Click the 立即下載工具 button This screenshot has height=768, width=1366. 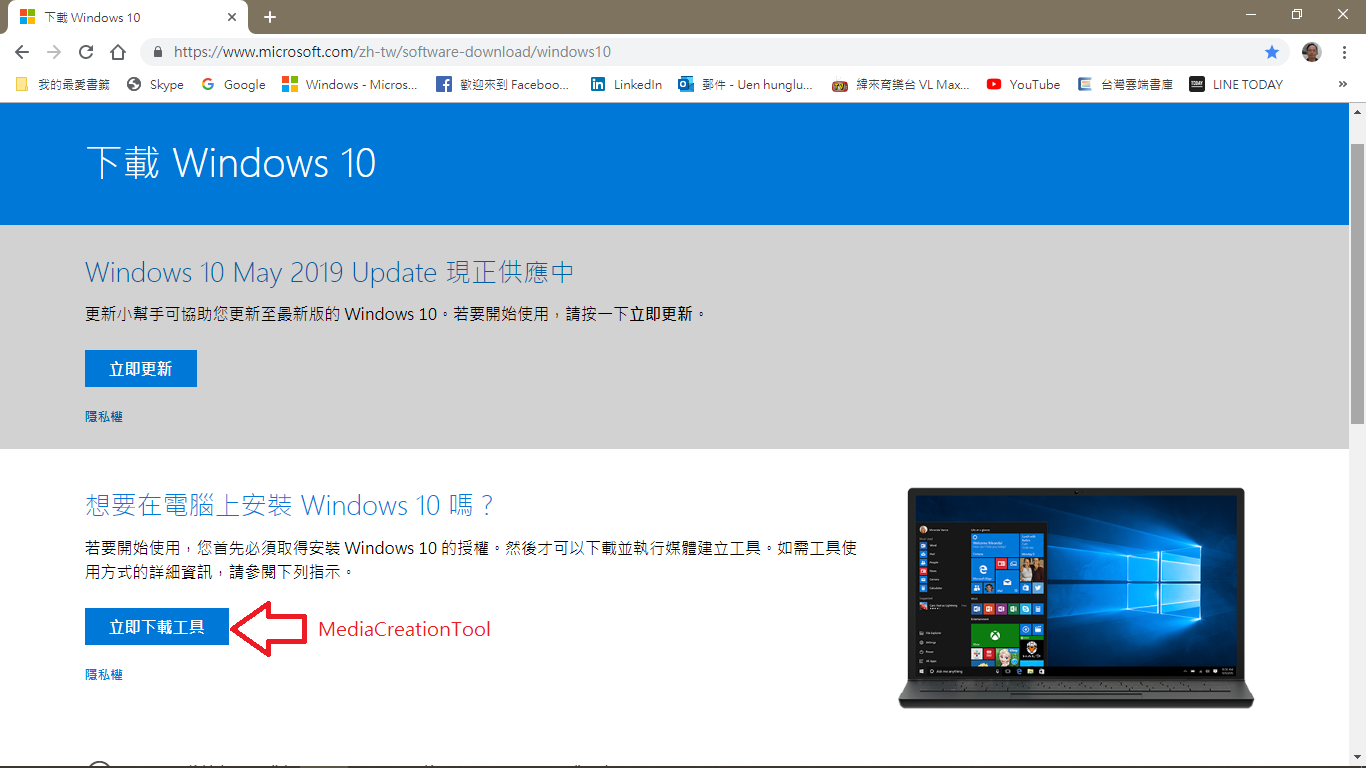157,627
